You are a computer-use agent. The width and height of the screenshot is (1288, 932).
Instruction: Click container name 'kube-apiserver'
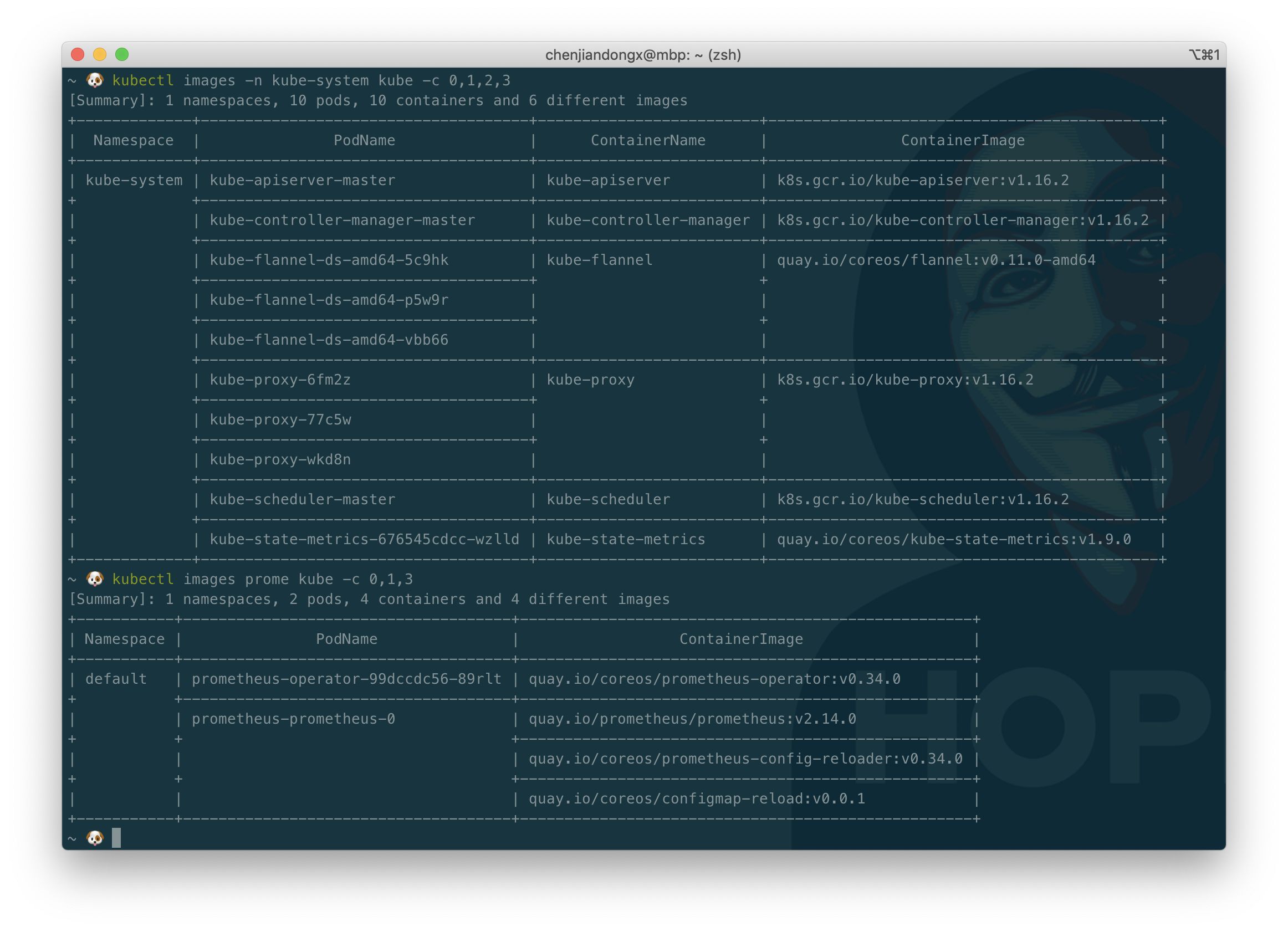point(608,181)
